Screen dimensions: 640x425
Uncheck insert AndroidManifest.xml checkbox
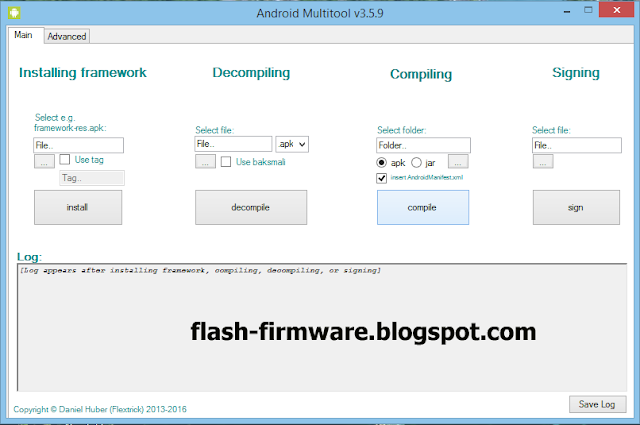381,178
